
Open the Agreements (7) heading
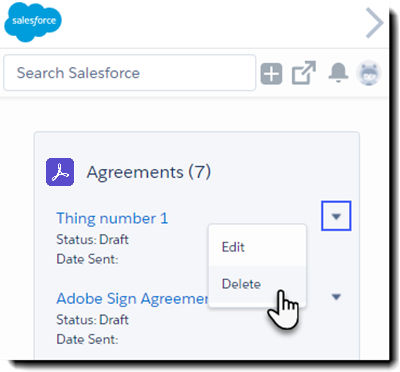pos(149,172)
